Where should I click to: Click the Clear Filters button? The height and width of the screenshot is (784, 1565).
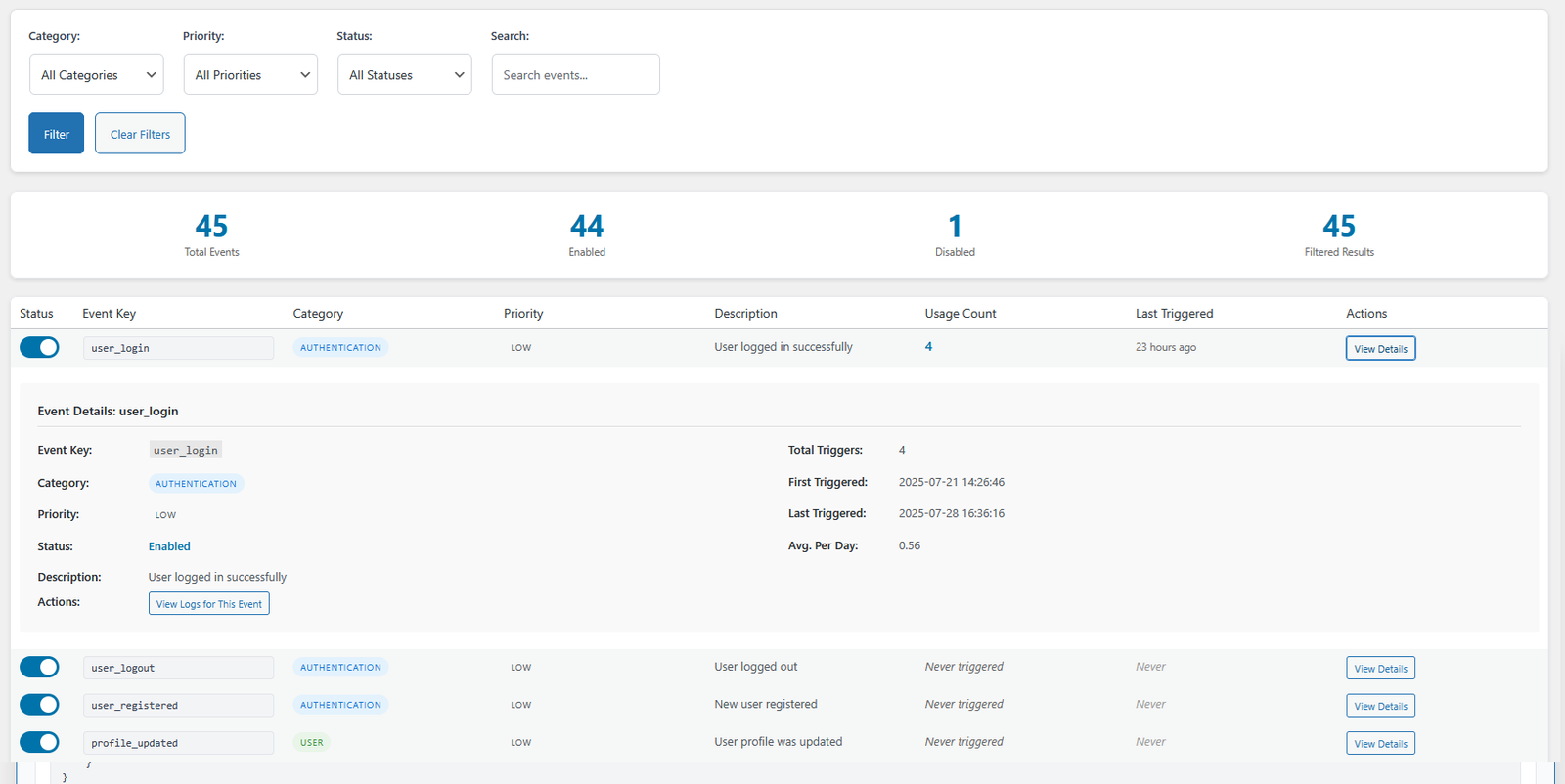(140, 134)
